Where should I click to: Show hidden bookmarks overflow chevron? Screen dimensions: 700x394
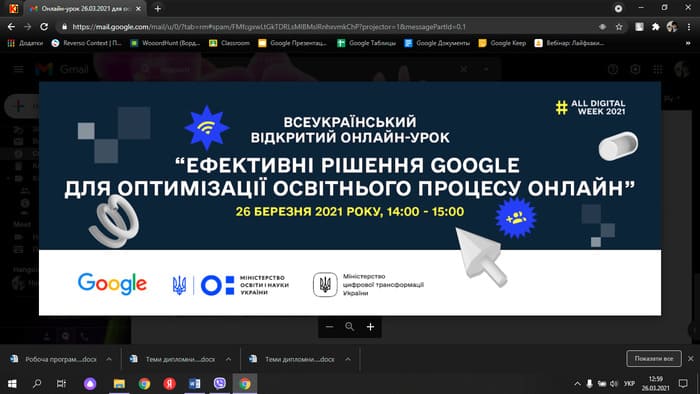(x=688, y=43)
